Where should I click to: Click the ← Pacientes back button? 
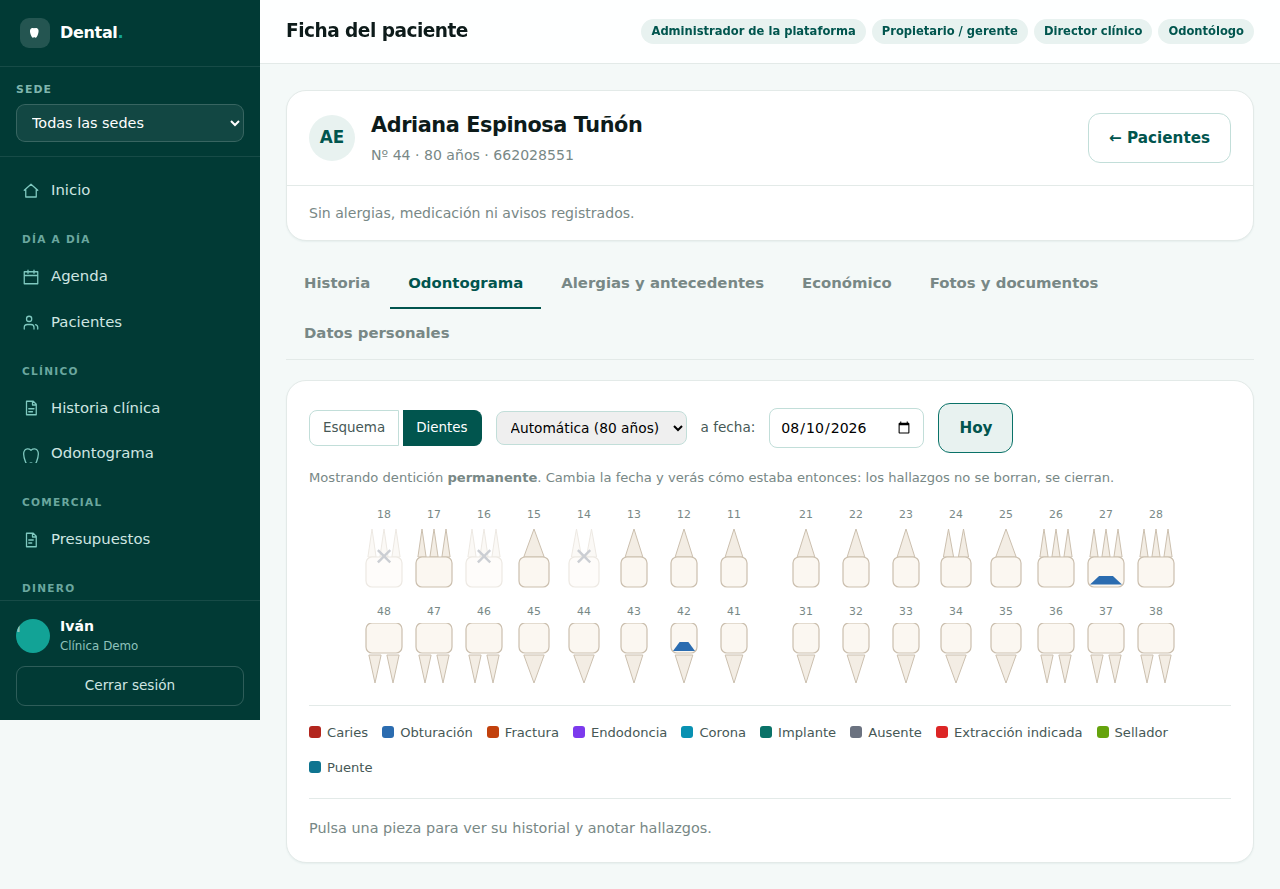(x=1159, y=138)
